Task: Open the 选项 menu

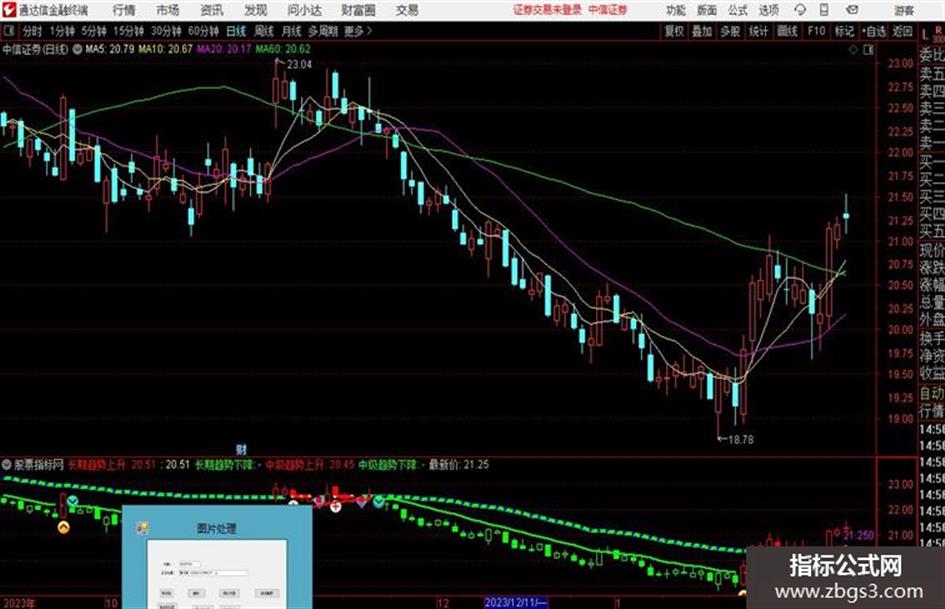Action: coord(768,10)
